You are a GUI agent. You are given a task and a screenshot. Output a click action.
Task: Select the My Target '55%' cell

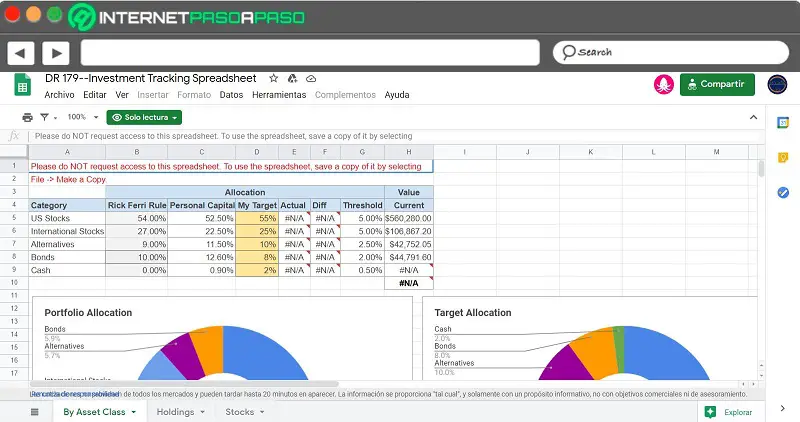point(257,218)
